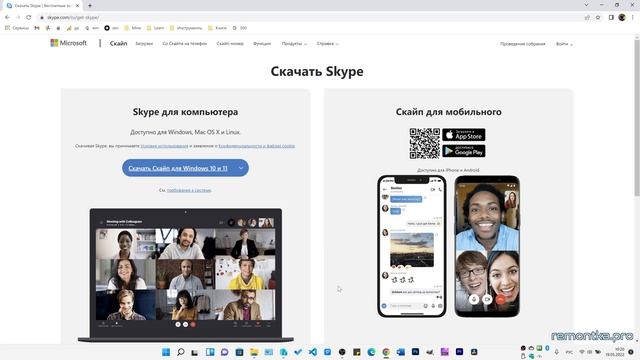Expand the Войти sign-in dropdown
This screenshot has height=360, width=640.
pos(564,44)
